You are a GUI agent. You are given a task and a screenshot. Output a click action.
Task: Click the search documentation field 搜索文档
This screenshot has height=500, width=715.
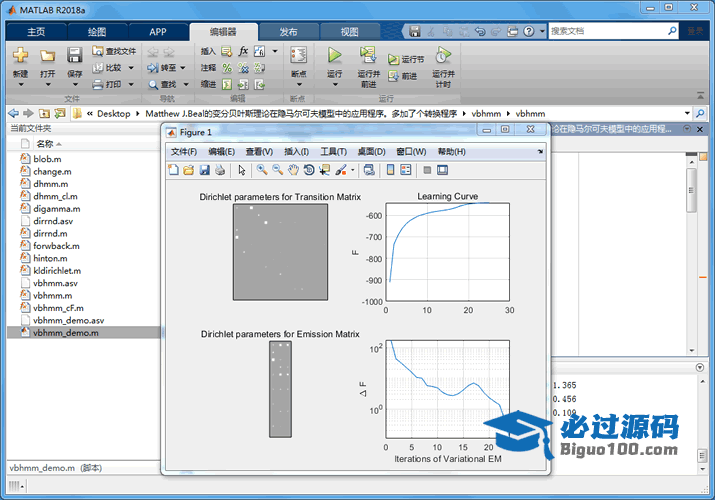click(x=607, y=31)
